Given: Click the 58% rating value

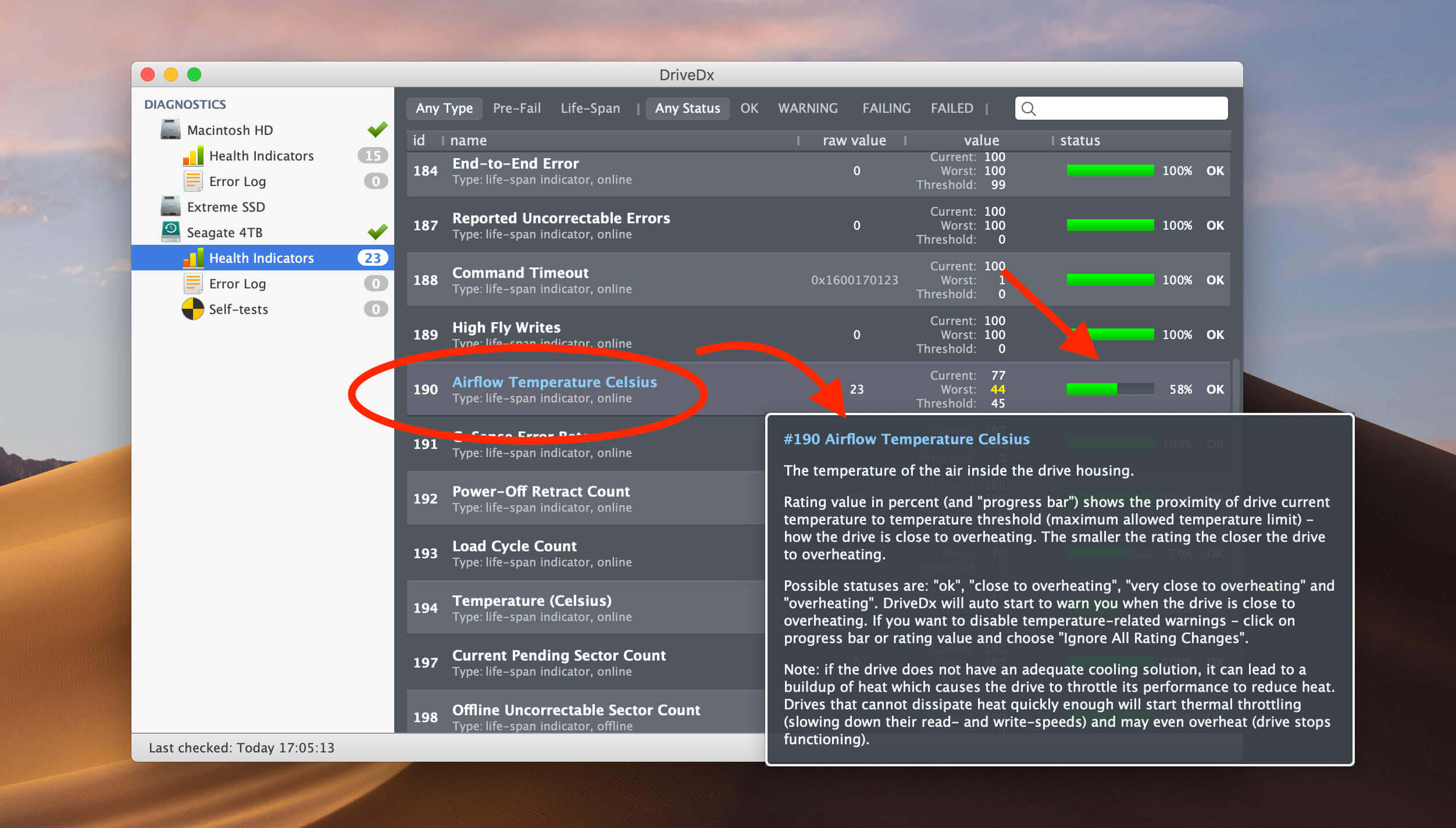Looking at the screenshot, I should [x=1180, y=390].
